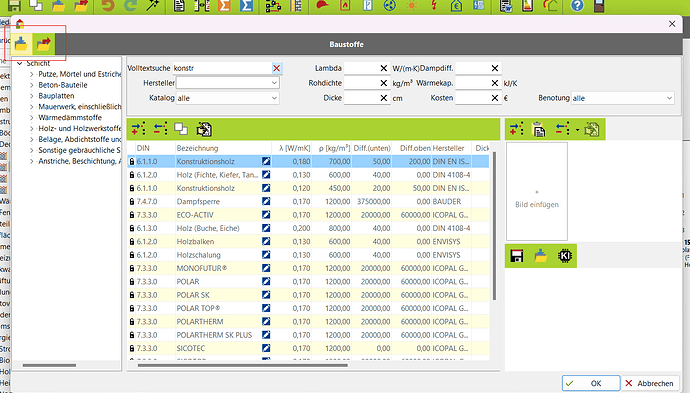The width and height of the screenshot is (690, 393).
Task: Click the euro house icon in main toolbar
Action: 456,6
